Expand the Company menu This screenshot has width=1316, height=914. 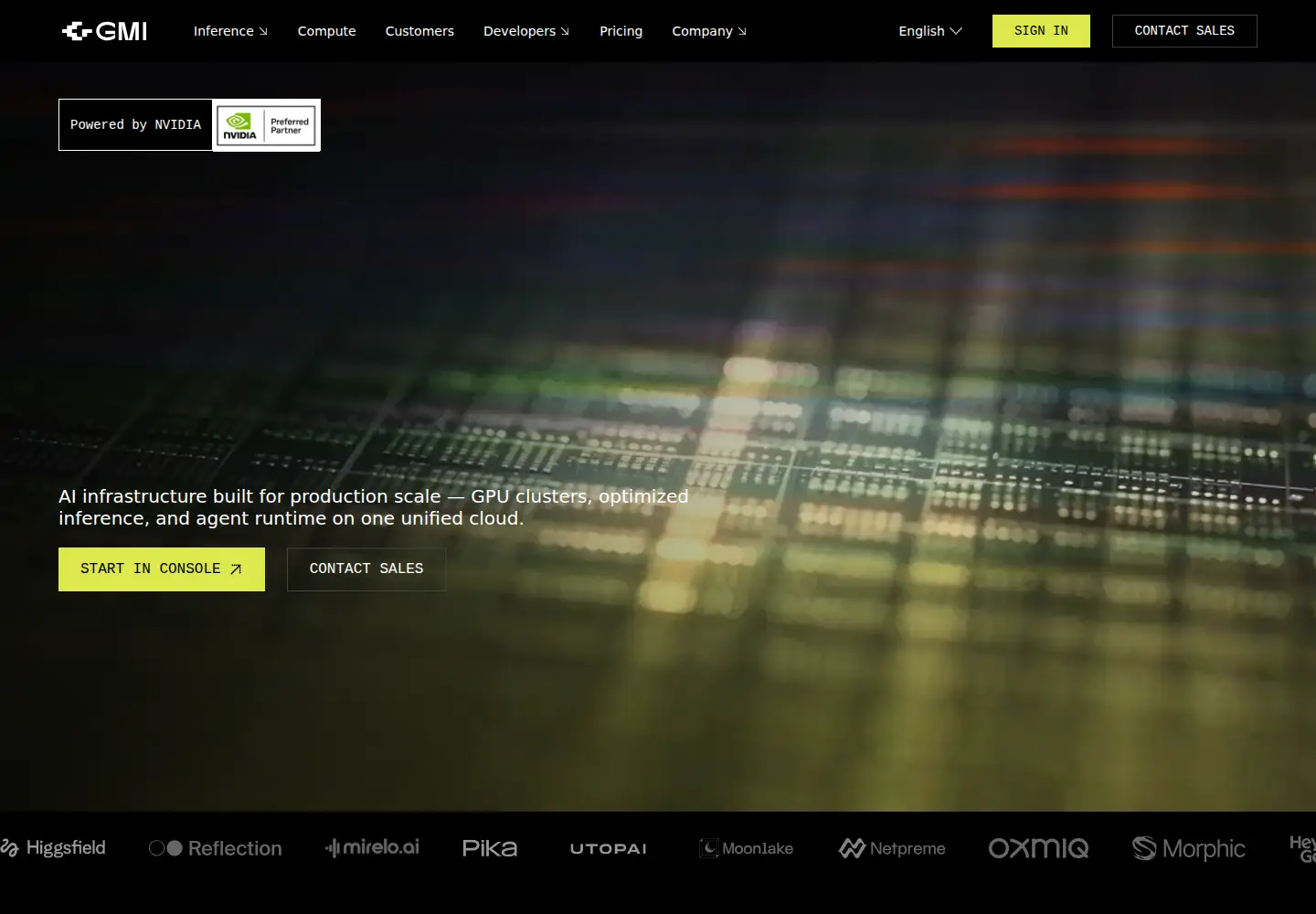(709, 31)
